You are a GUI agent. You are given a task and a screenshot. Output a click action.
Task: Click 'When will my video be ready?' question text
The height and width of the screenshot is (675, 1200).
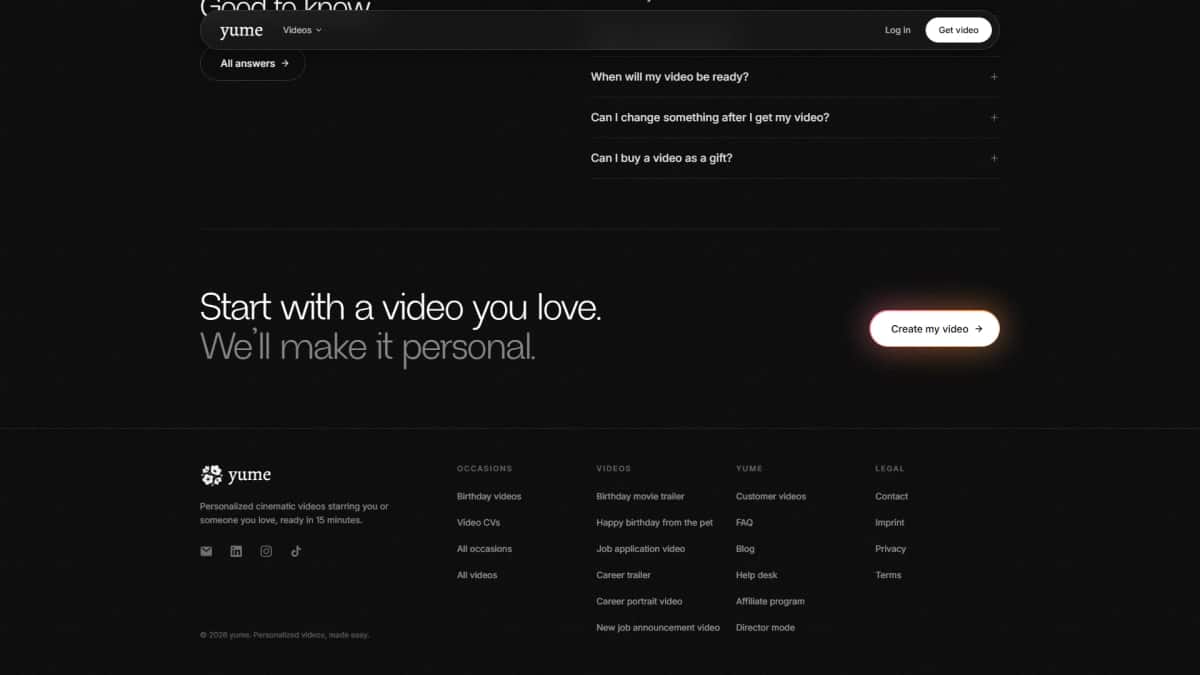coord(670,77)
